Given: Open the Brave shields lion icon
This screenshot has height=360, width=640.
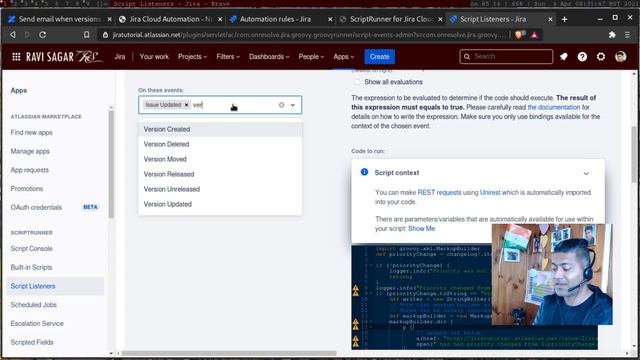Looking at the screenshot, I should click(x=519, y=35).
